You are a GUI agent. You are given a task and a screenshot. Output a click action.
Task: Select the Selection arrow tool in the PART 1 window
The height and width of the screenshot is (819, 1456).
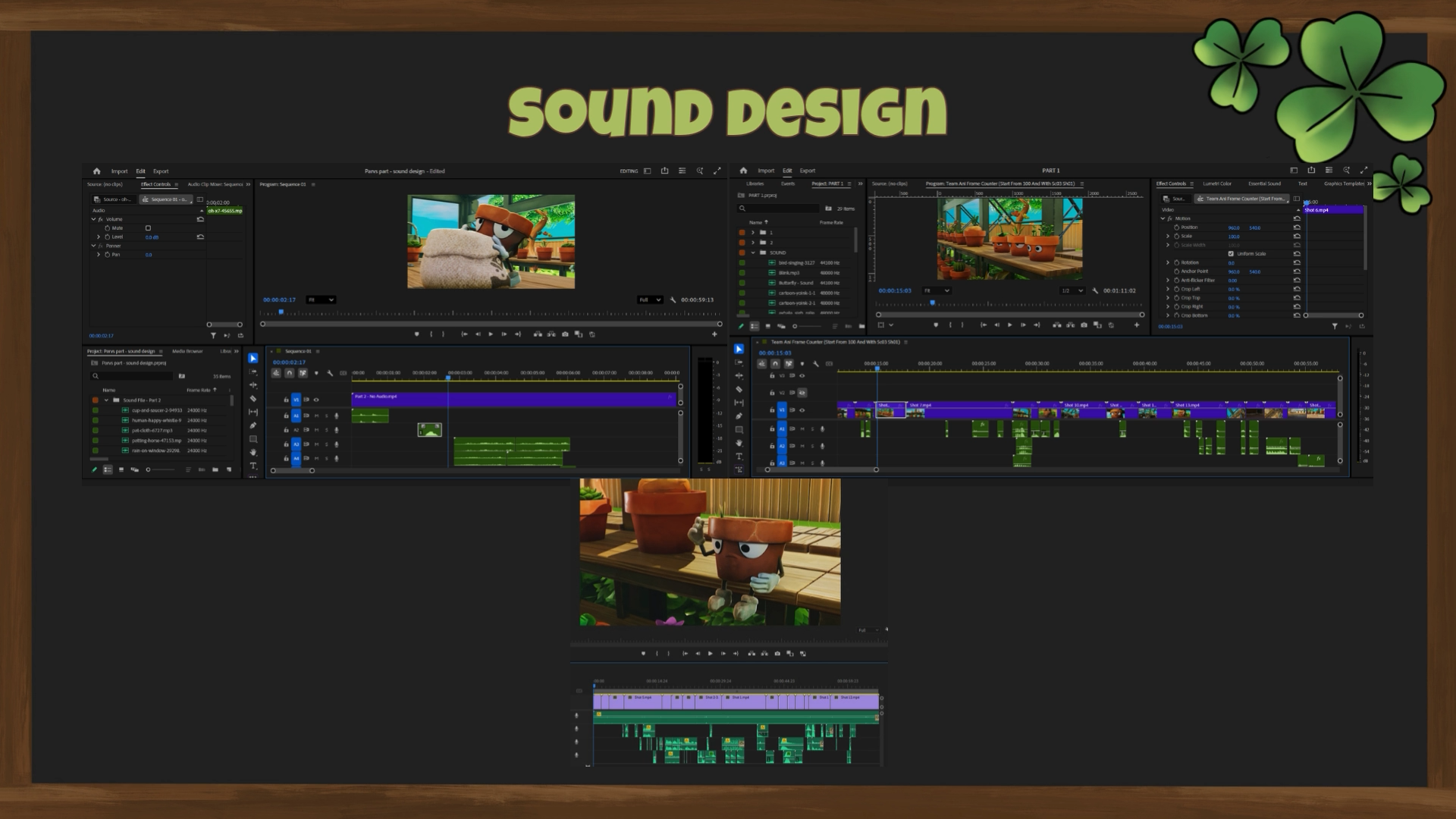click(x=739, y=349)
